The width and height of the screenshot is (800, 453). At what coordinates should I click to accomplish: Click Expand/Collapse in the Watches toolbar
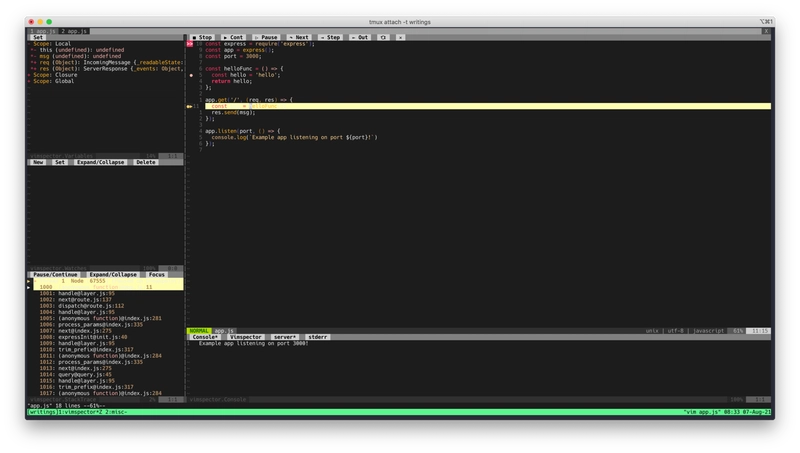[x=101, y=162]
